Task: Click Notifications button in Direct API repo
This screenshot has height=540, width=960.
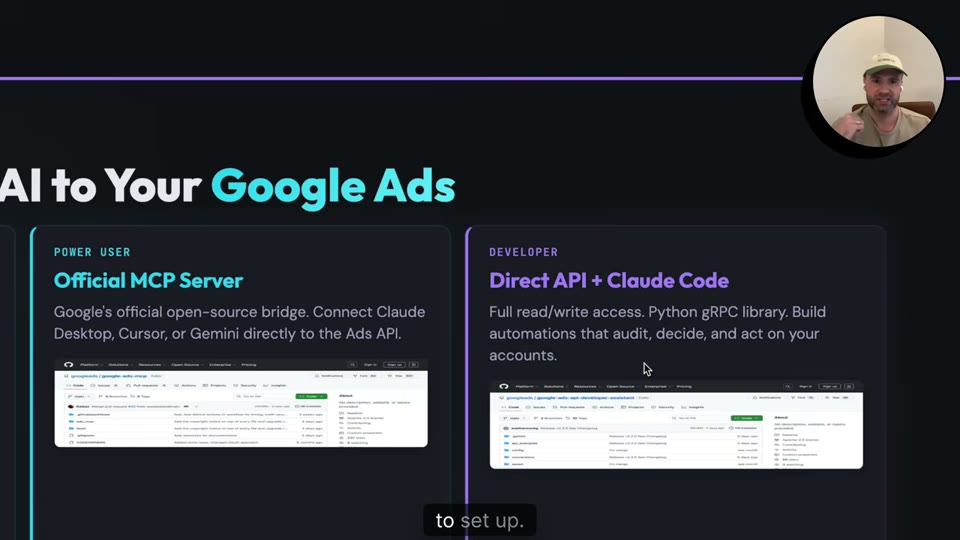Action: pyautogui.click(x=767, y=397)
